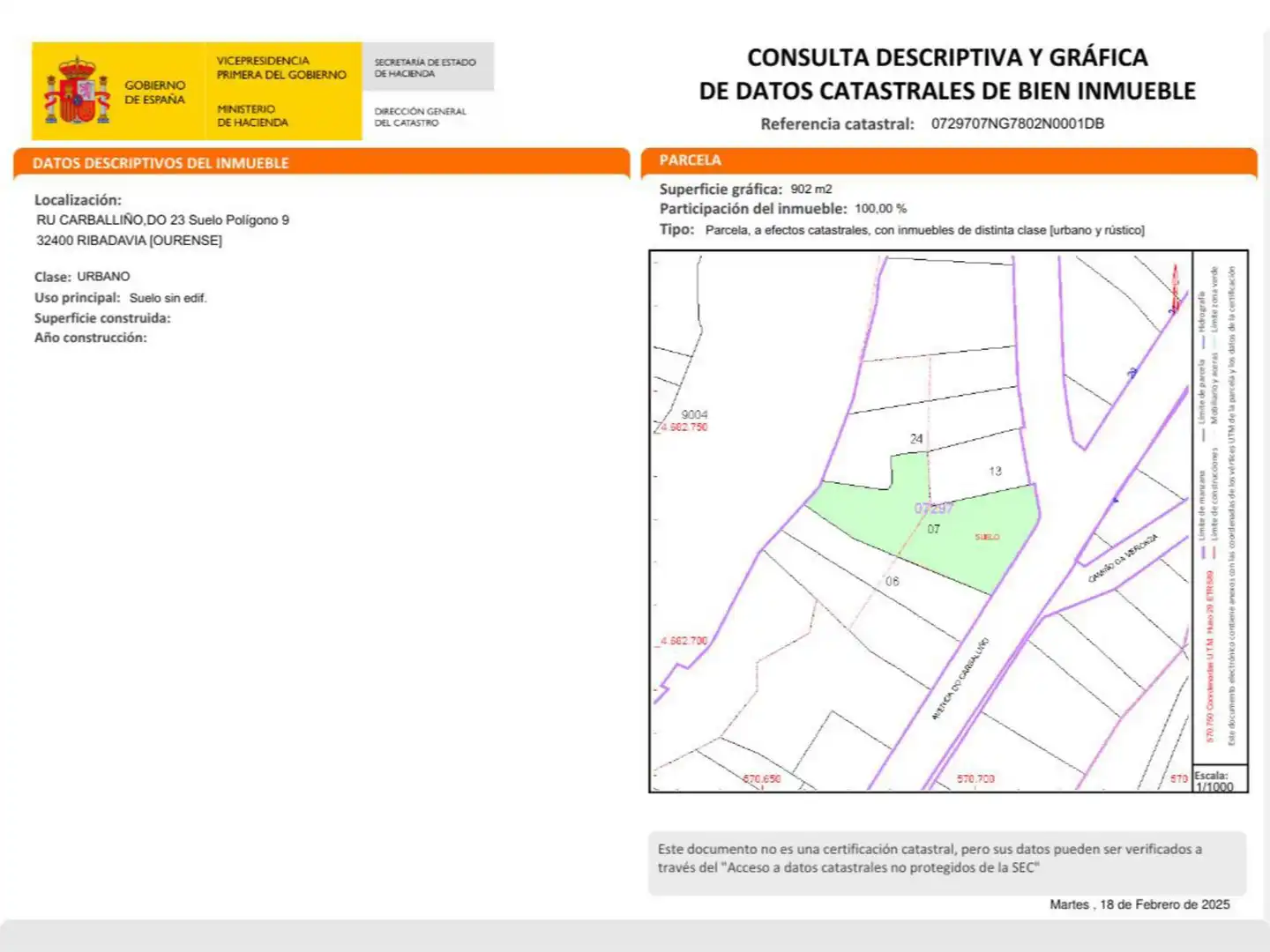Click the parcel type description text
Image resolution: width=1270 pixels, height=952 pixels.
point(924,230)
